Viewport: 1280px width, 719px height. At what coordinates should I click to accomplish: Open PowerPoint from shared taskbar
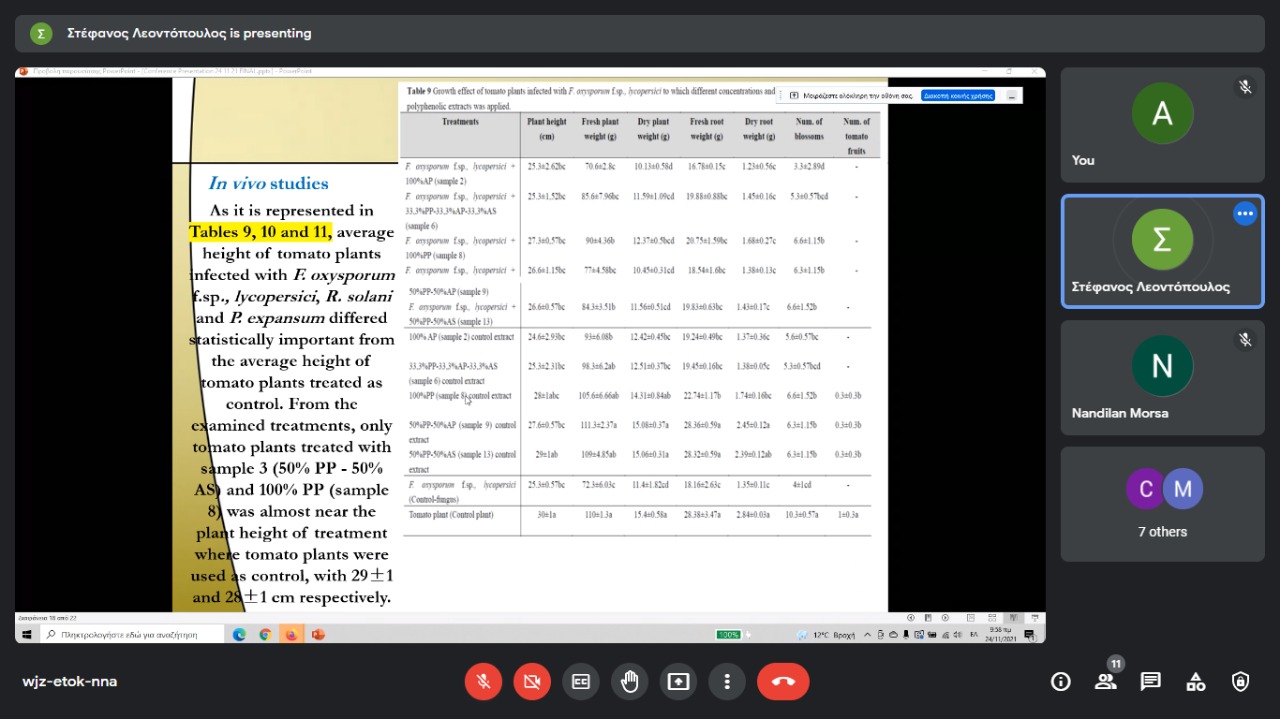[x=318, y=634]
